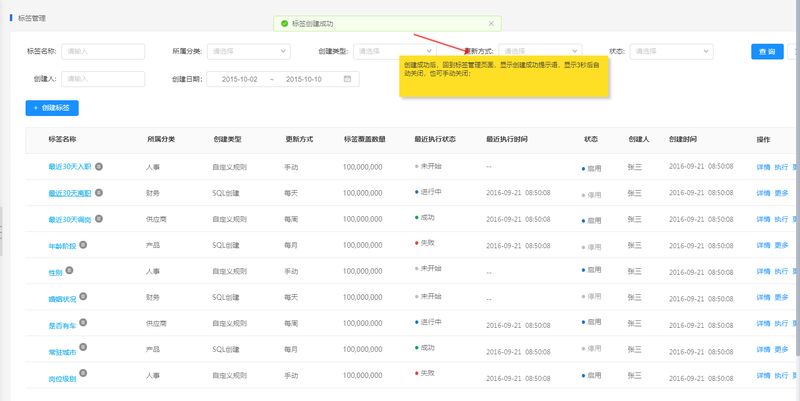The height and width of the screenshot is (401, 800).
Task: Click the gray info icon beside 岗位级别
Action: 83,373
